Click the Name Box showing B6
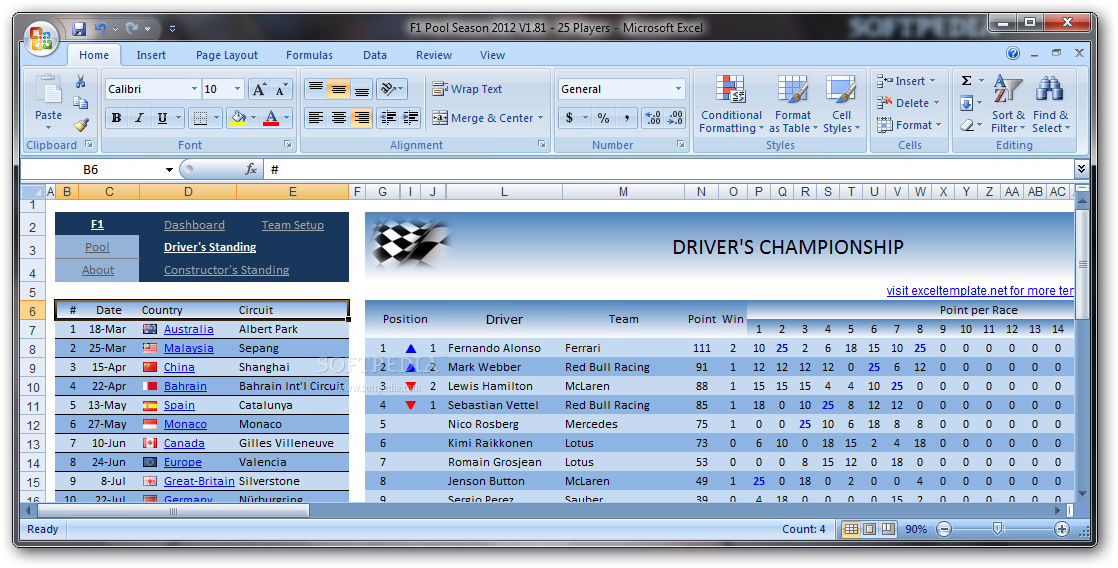Screen dimensions: 1118x568 pyautogui.click(x=91, y=170)
